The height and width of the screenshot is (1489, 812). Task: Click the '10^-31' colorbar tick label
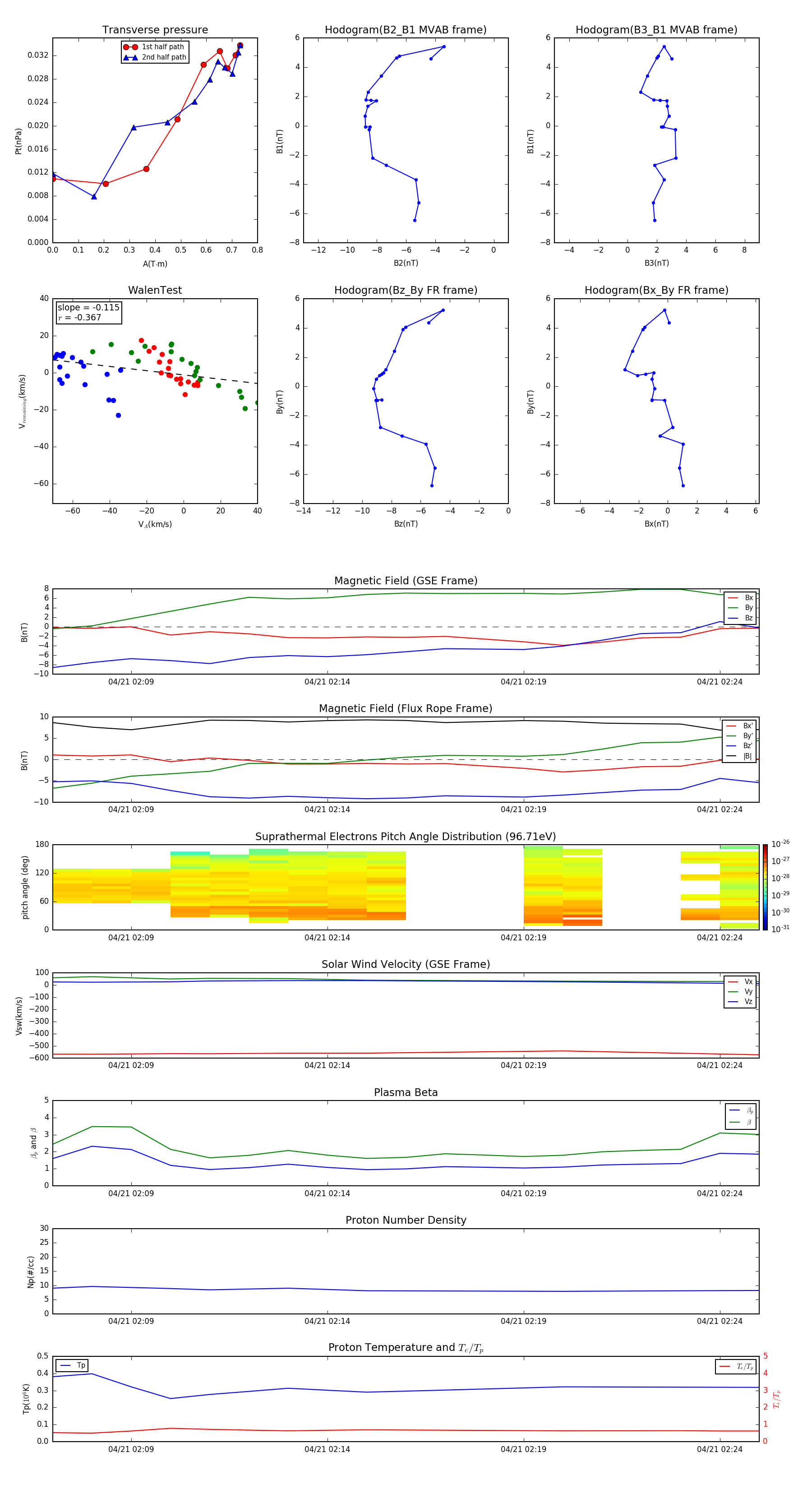[x=780, y=929]
